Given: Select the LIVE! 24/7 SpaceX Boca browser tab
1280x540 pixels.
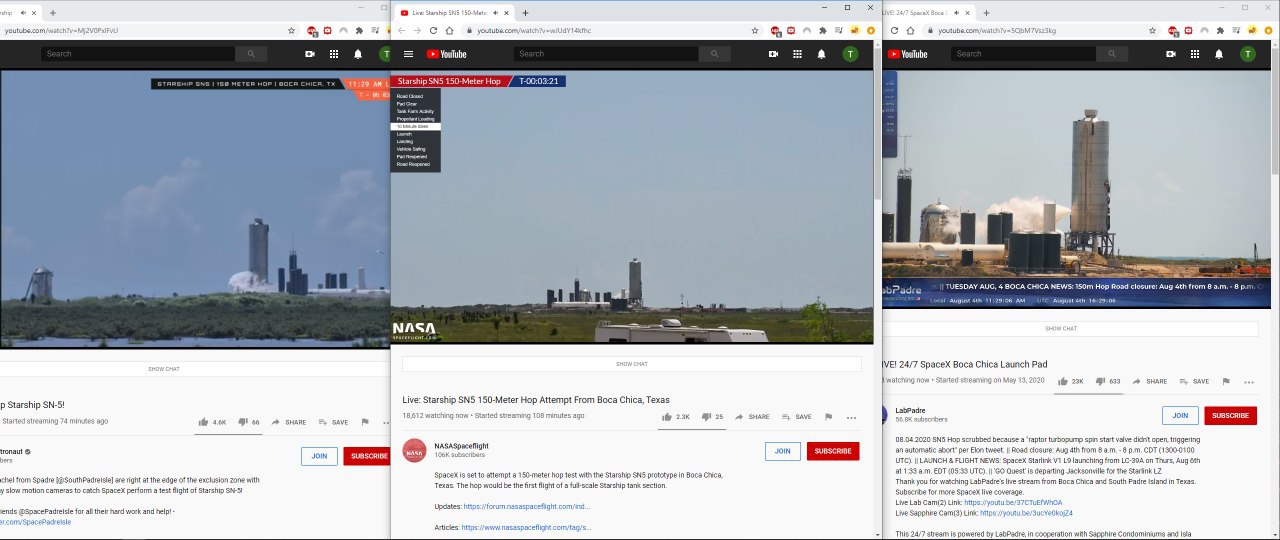Looking at the screenshot, I should click(x=927, y=13).
